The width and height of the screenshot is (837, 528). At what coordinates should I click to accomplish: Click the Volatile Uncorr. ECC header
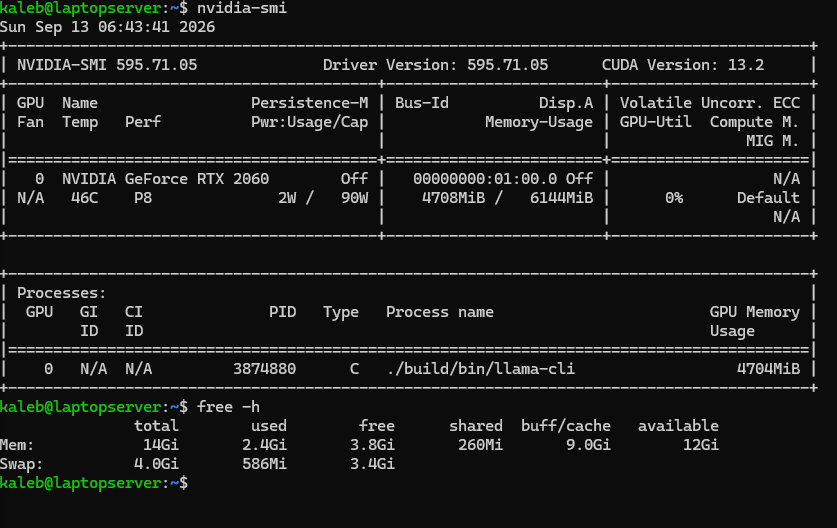(x=709, y=103)
